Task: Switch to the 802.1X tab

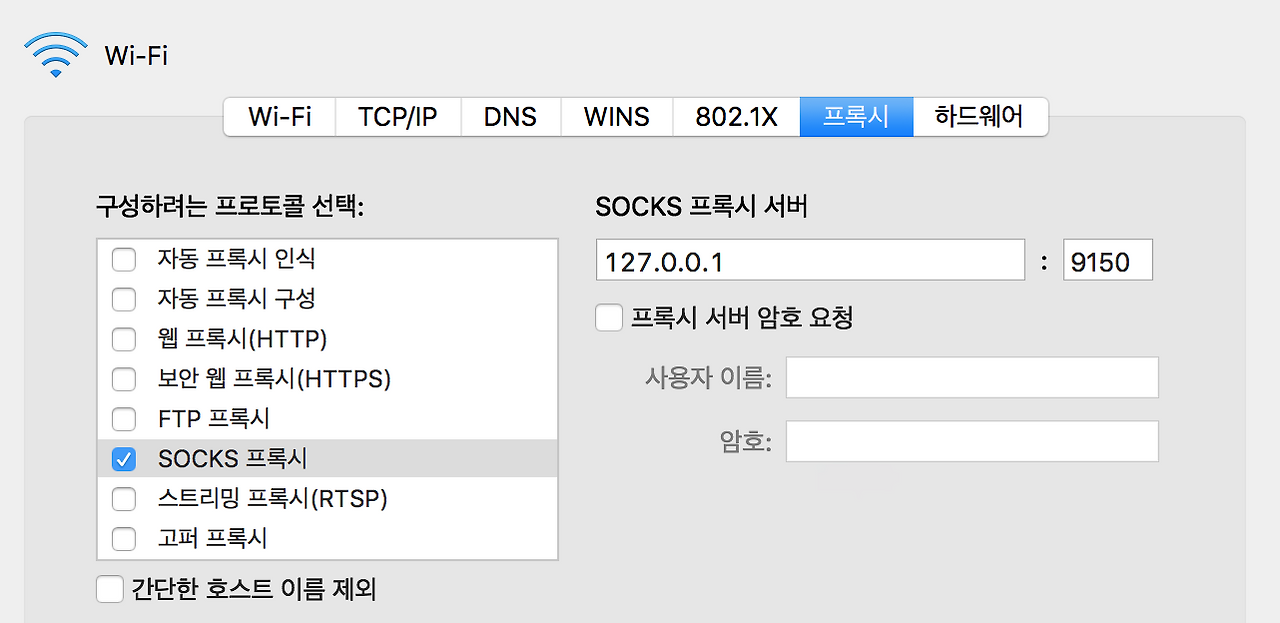Action: pyautogui.click(x=736, y=117)
